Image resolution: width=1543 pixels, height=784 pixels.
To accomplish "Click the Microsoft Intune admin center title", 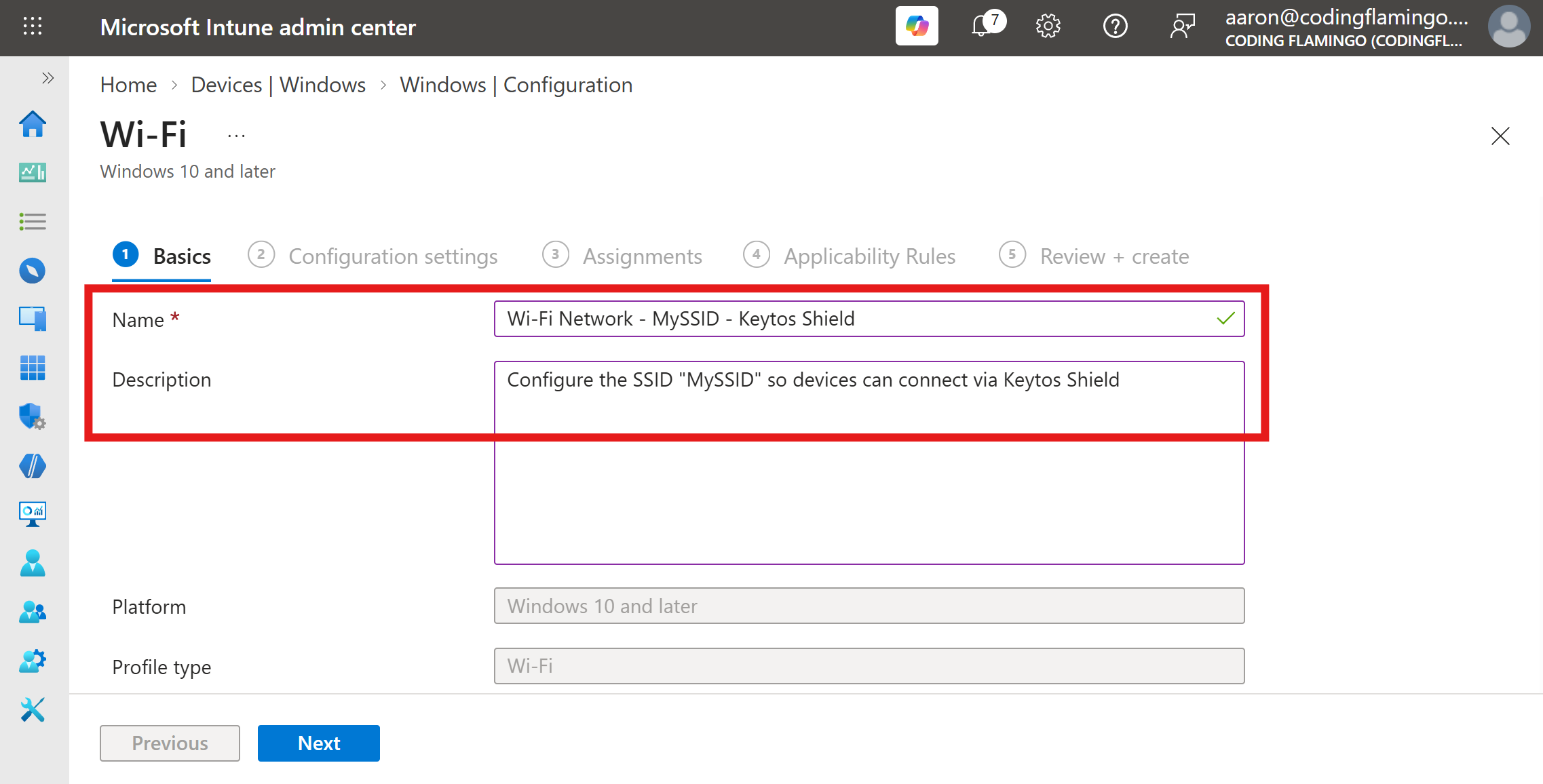I will 258,27.
